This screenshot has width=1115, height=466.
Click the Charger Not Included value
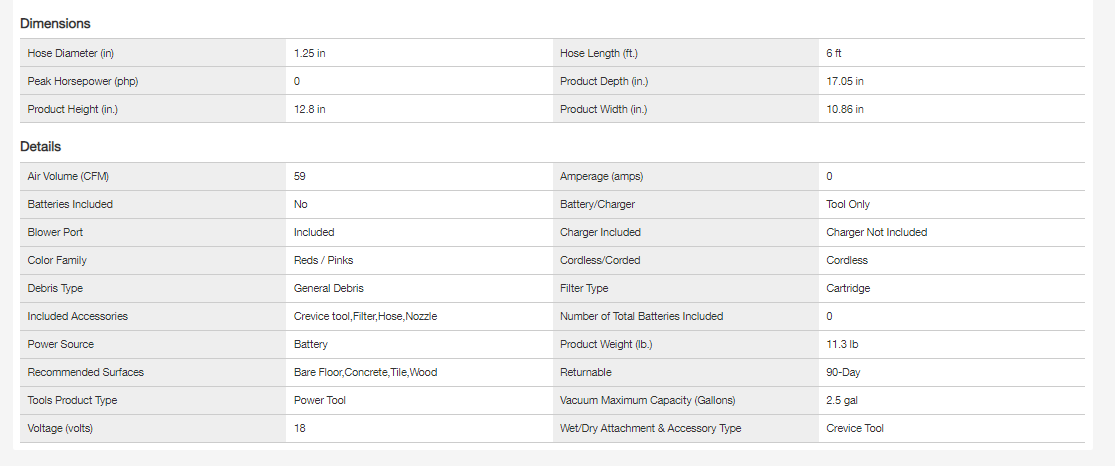(876, 232)
